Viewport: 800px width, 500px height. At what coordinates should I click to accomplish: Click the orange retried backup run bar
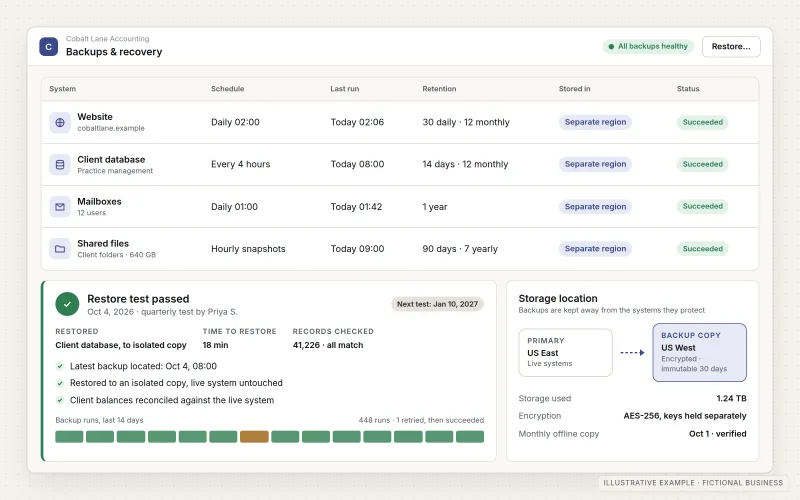click(254, 437)
